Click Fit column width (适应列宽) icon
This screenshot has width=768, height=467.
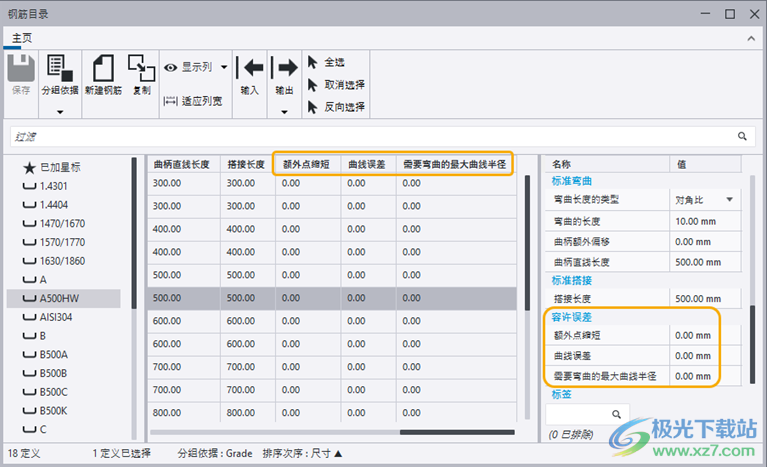coord(170,101)
